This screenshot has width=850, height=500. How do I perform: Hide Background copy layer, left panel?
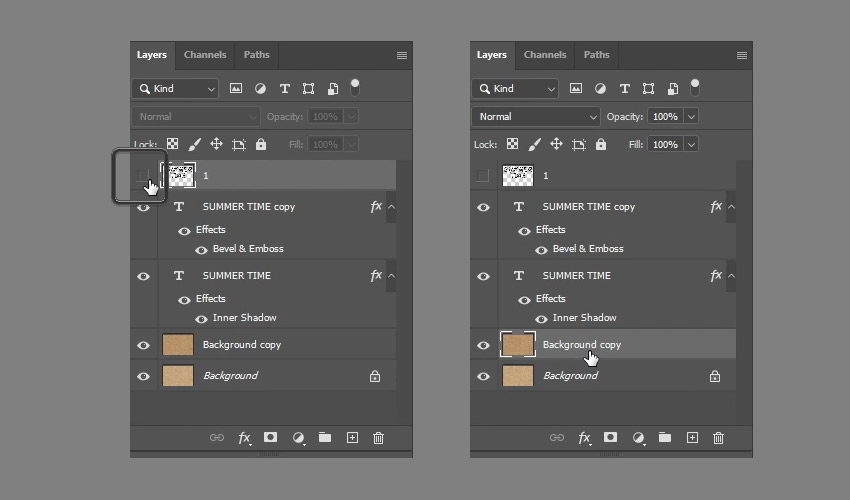pos(143,345)
